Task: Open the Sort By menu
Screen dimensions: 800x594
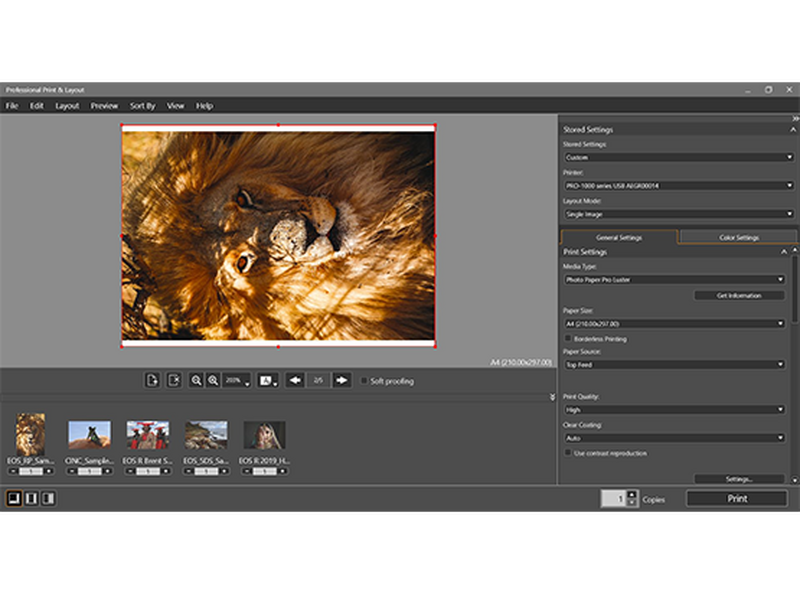Action: coord(143,106)
